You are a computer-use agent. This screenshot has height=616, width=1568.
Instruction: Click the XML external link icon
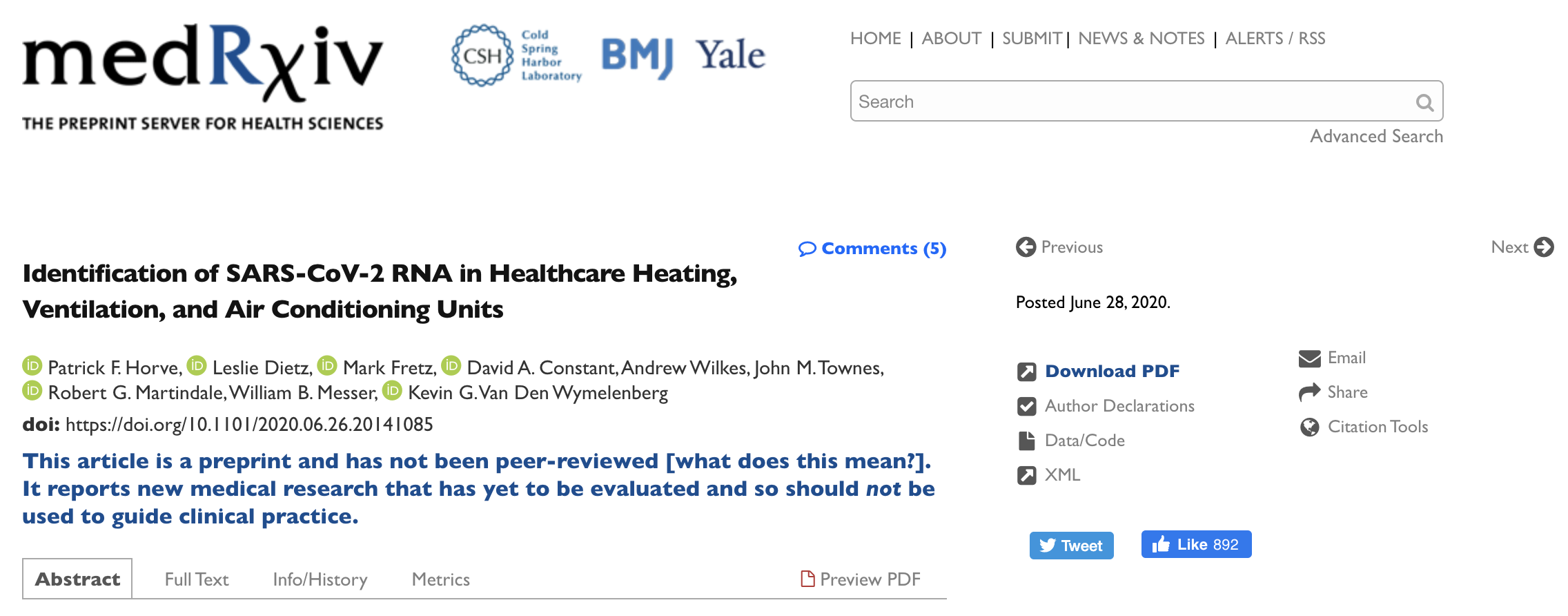(x=1027, y=475)
